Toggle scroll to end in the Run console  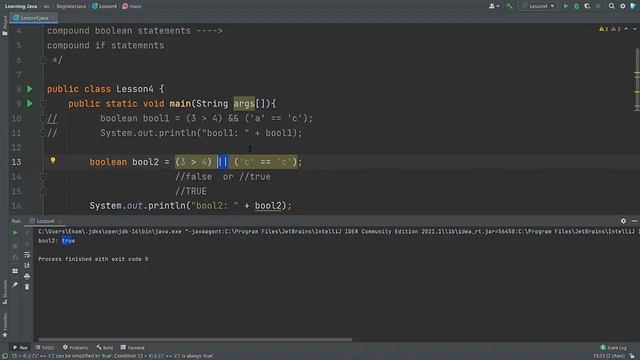(27, 265)
